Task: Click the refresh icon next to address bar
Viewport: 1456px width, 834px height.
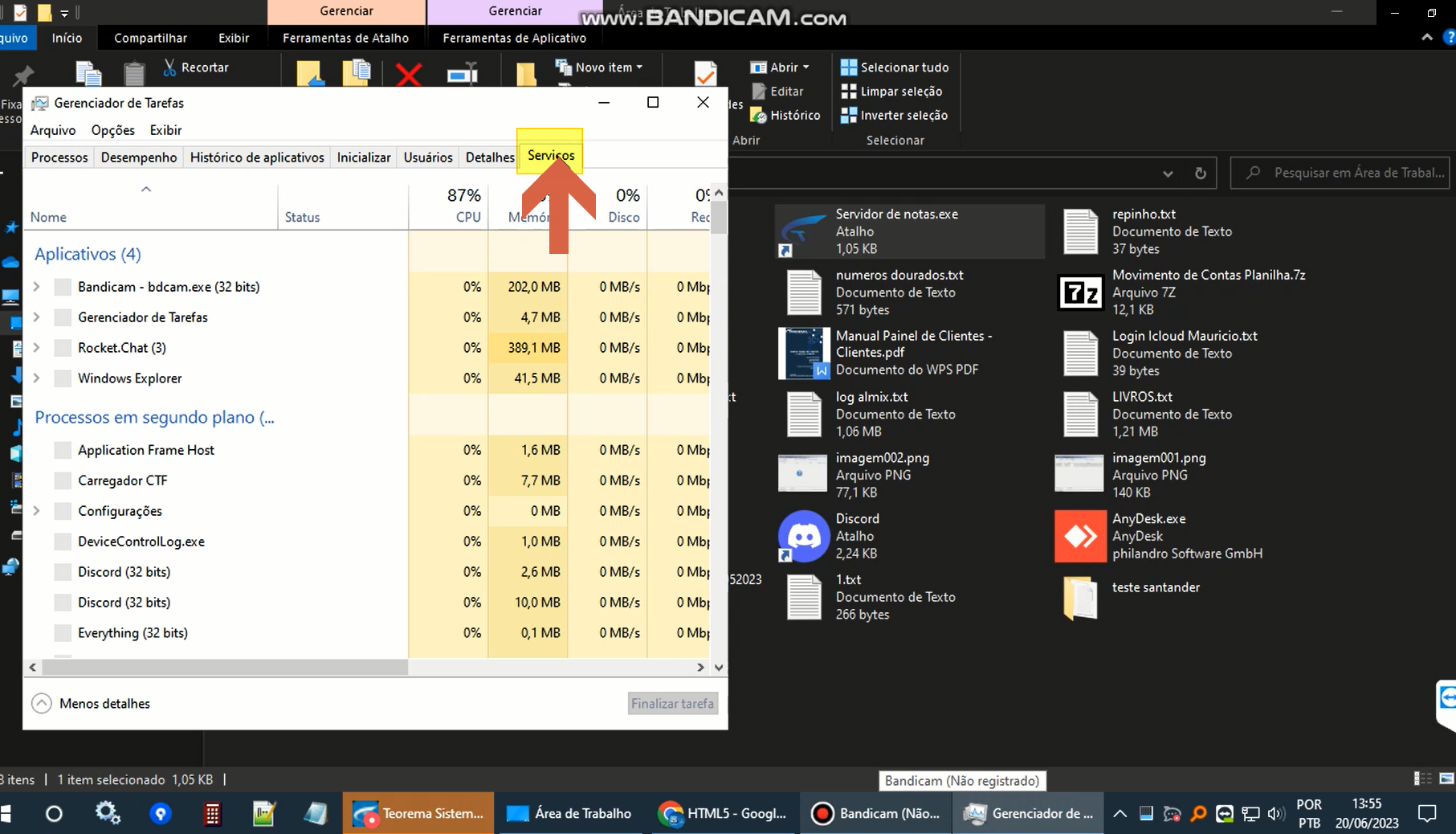Action: (x=1200, y=173)
